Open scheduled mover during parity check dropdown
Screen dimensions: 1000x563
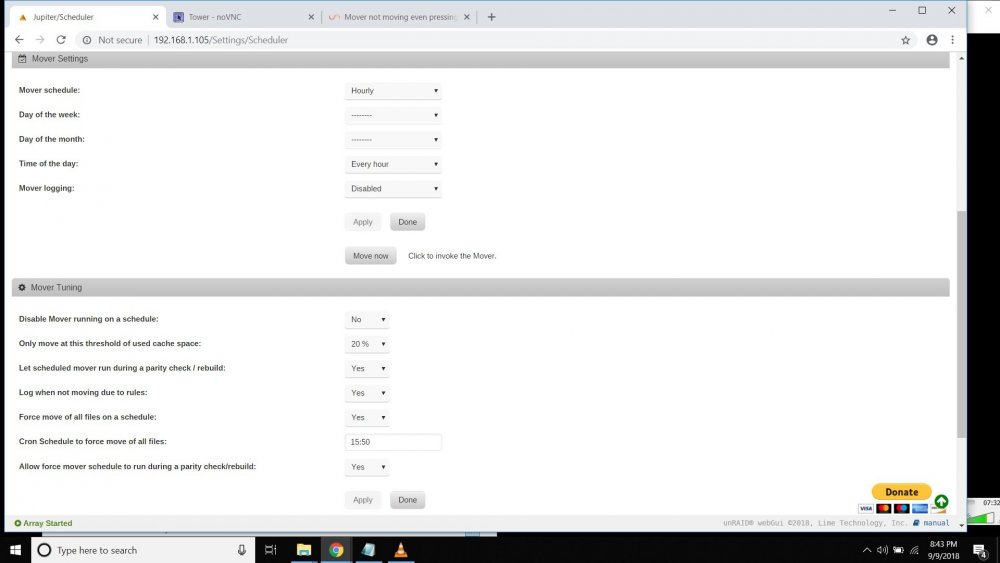pyautogui.click(x=367, y=369)
